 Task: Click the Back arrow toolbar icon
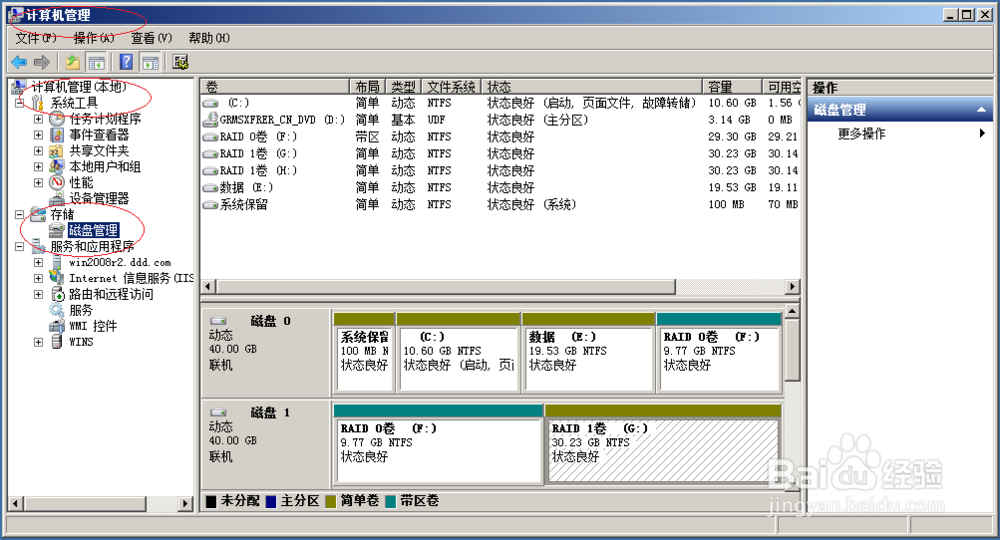click(19, 62)
